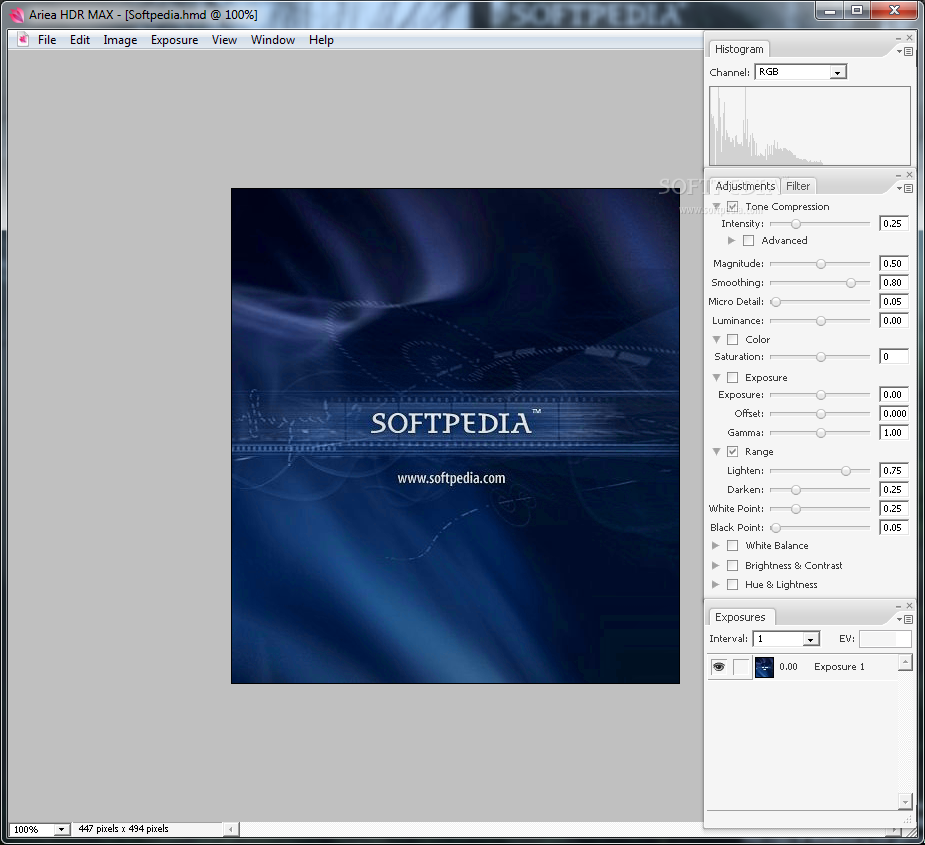Select the Histogram tab
The image size is (925, 845).
pos(739,49)
